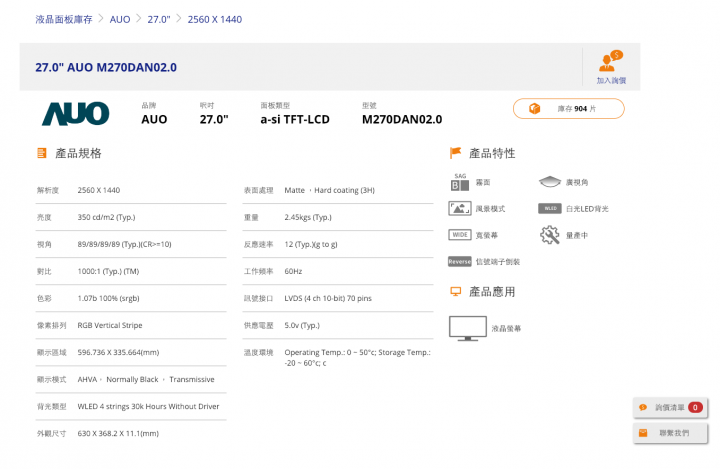Click the red 0 badge on inquiry list
The height and width of the screenshot is (469, 720).
[695, 407]
